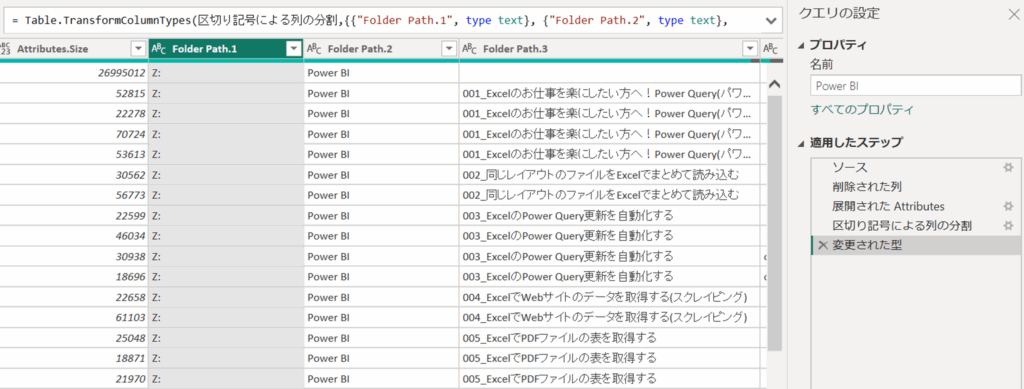1024x389 pixels.
Task: Select Folder Path.3 cell in 52815 row
Action: click(x=609, y=93)
